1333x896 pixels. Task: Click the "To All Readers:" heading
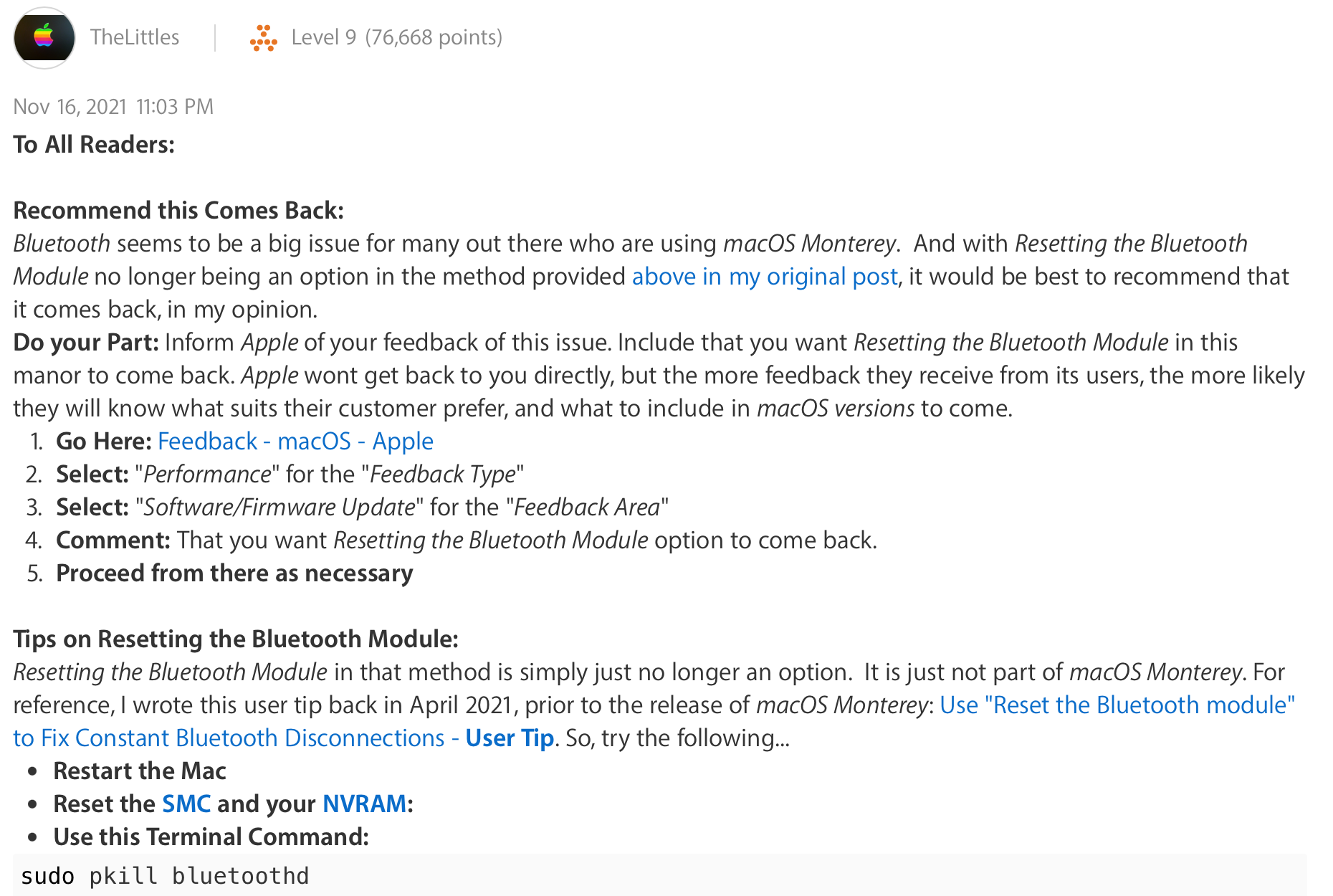click(94, 145)
